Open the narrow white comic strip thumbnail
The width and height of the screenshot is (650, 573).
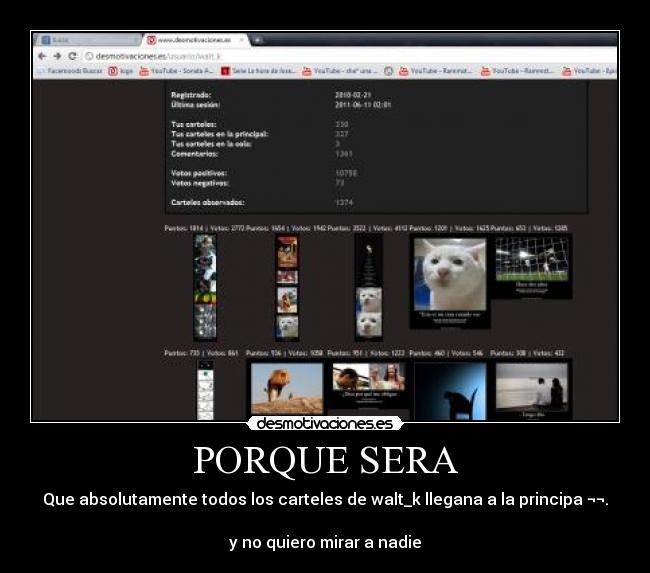(x=205, y=390)
